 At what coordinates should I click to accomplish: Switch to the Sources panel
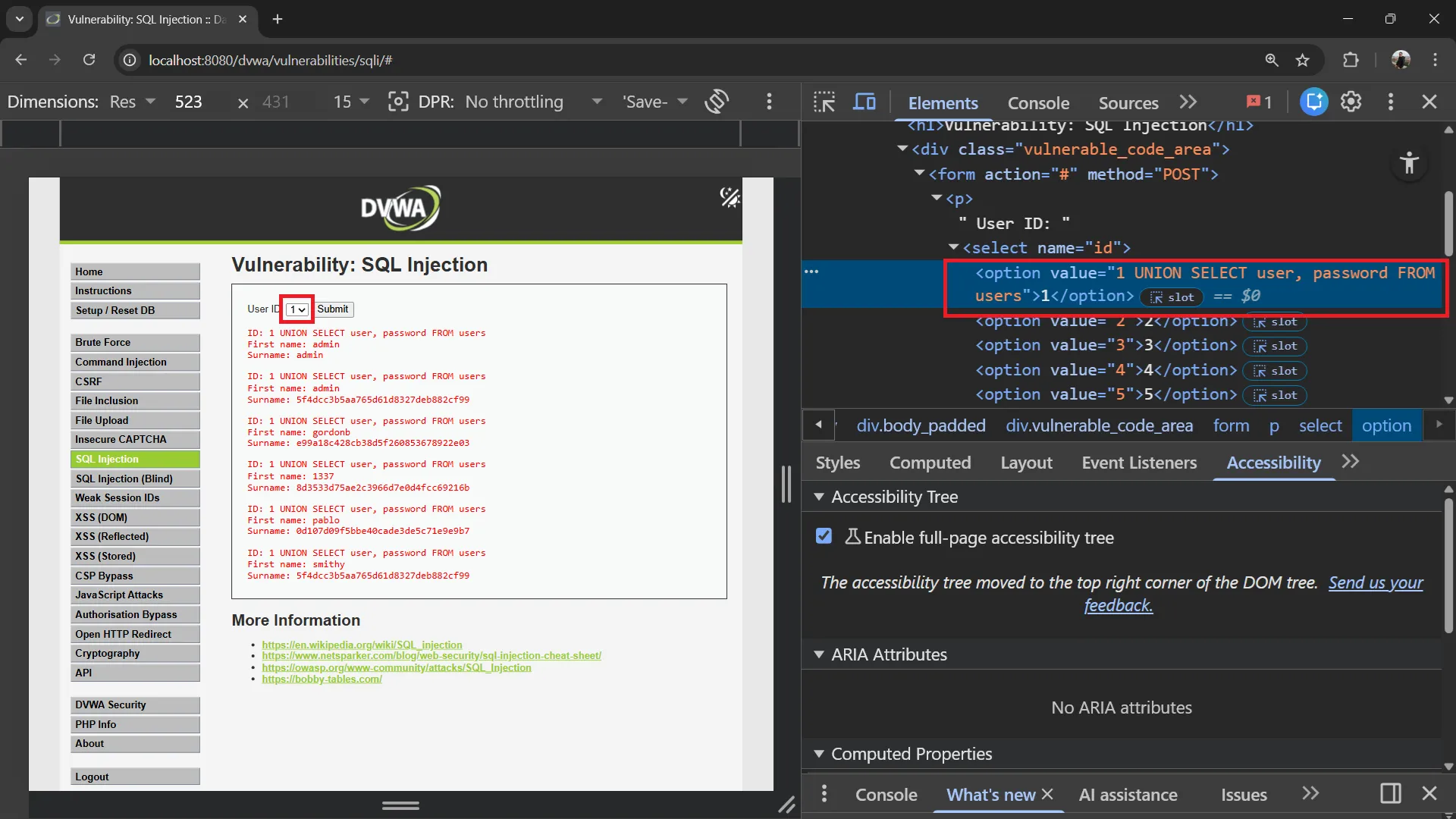(1128, 102)
